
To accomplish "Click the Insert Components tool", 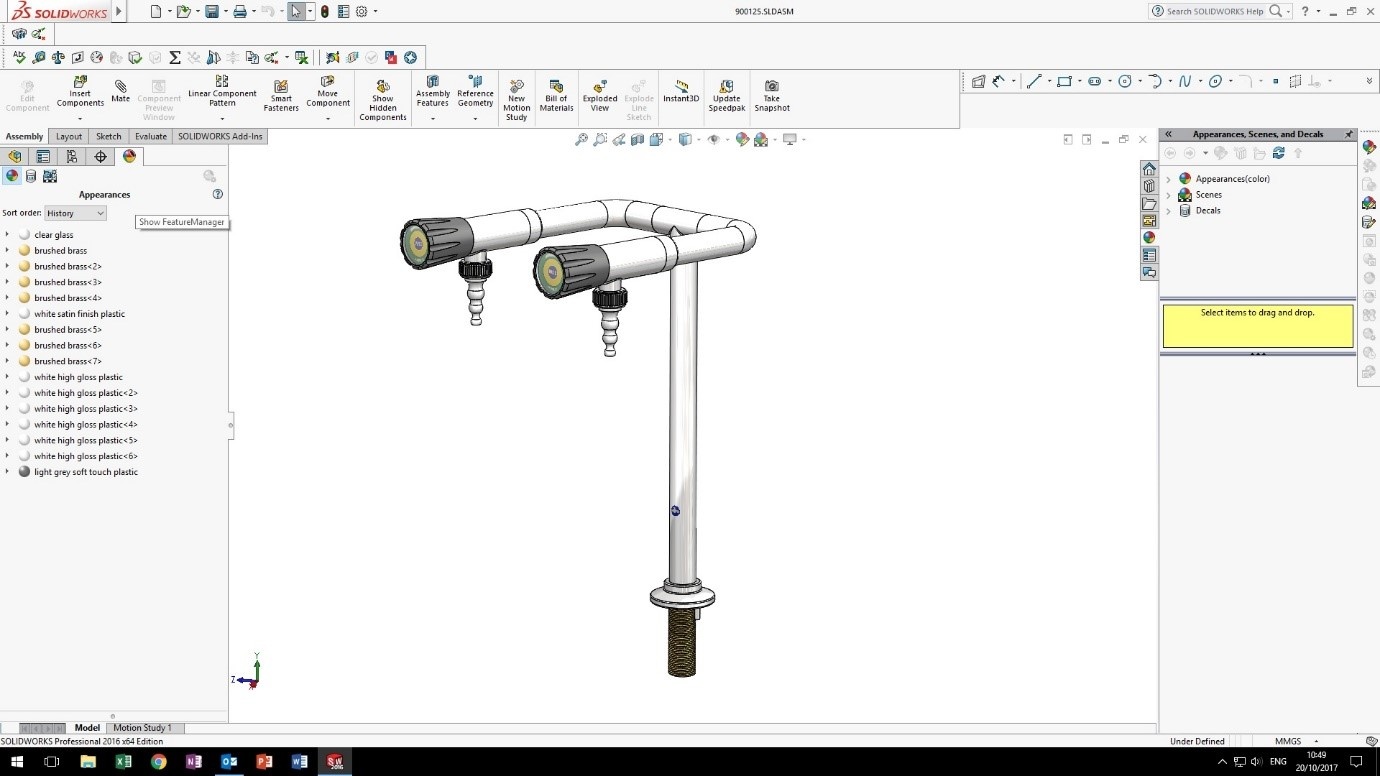I will (80, 92).
